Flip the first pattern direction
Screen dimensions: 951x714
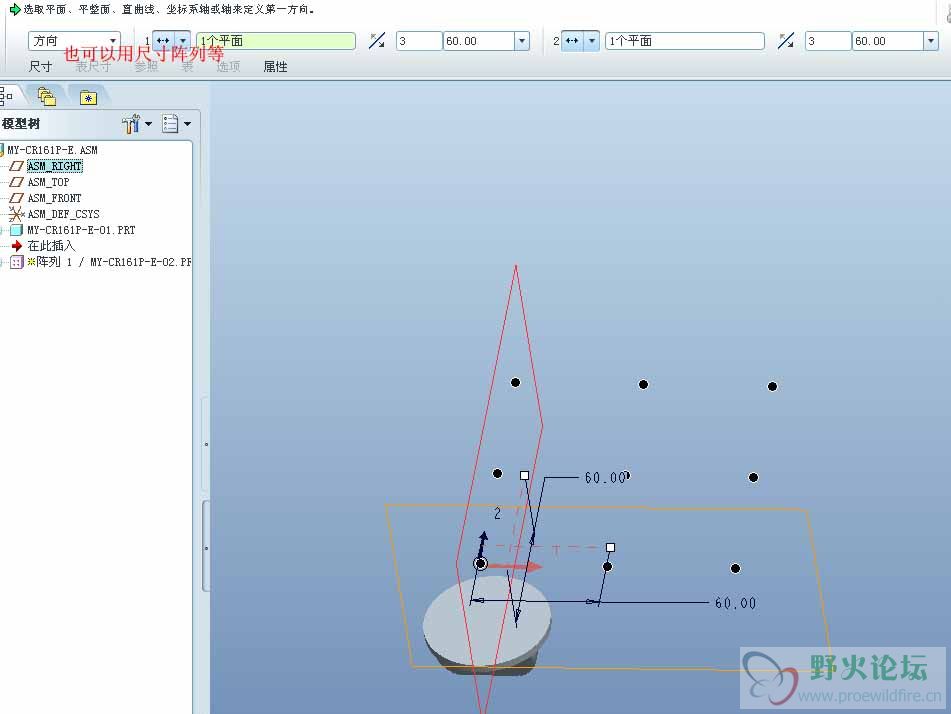click(x=377, y=41)
